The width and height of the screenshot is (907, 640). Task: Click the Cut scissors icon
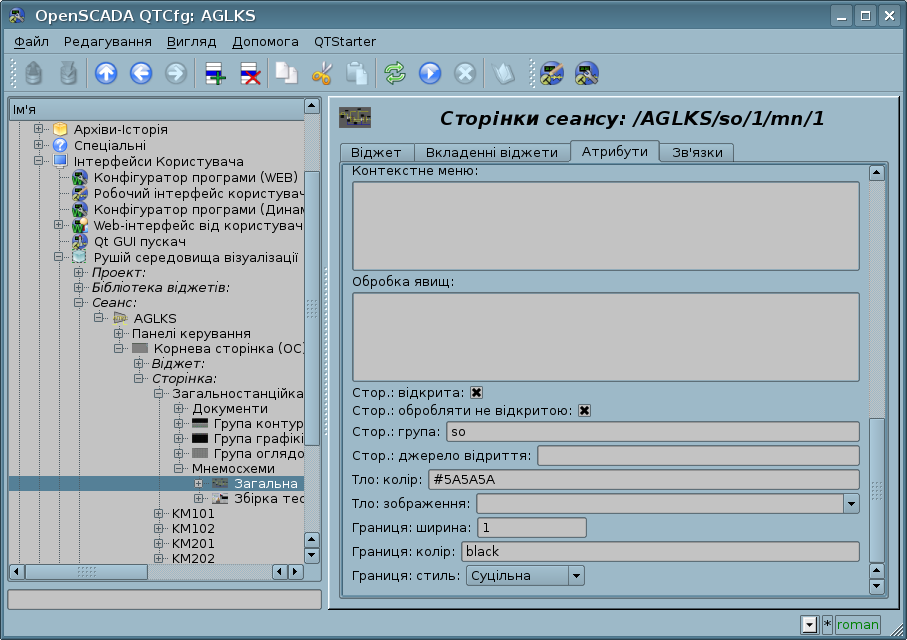[321, 73]
